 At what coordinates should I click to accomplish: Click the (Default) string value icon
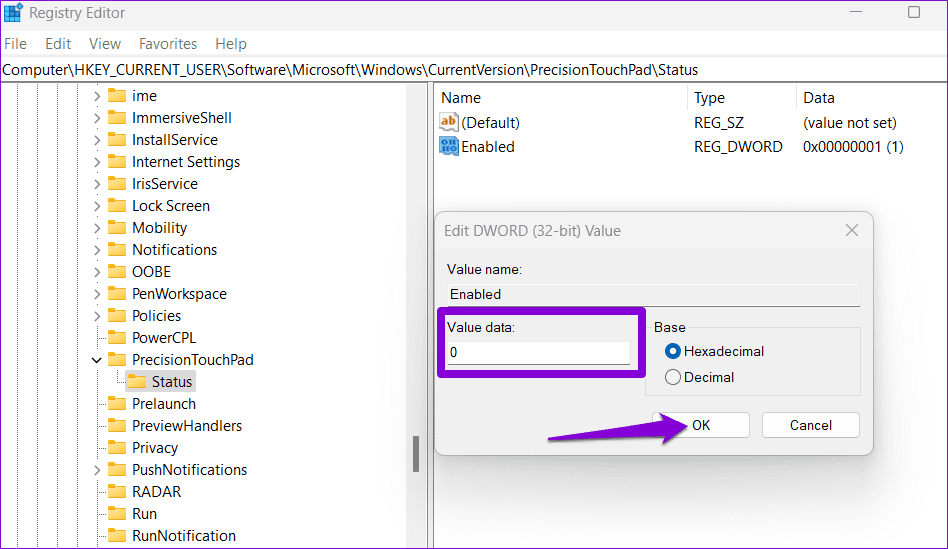(x=449, y=122)
